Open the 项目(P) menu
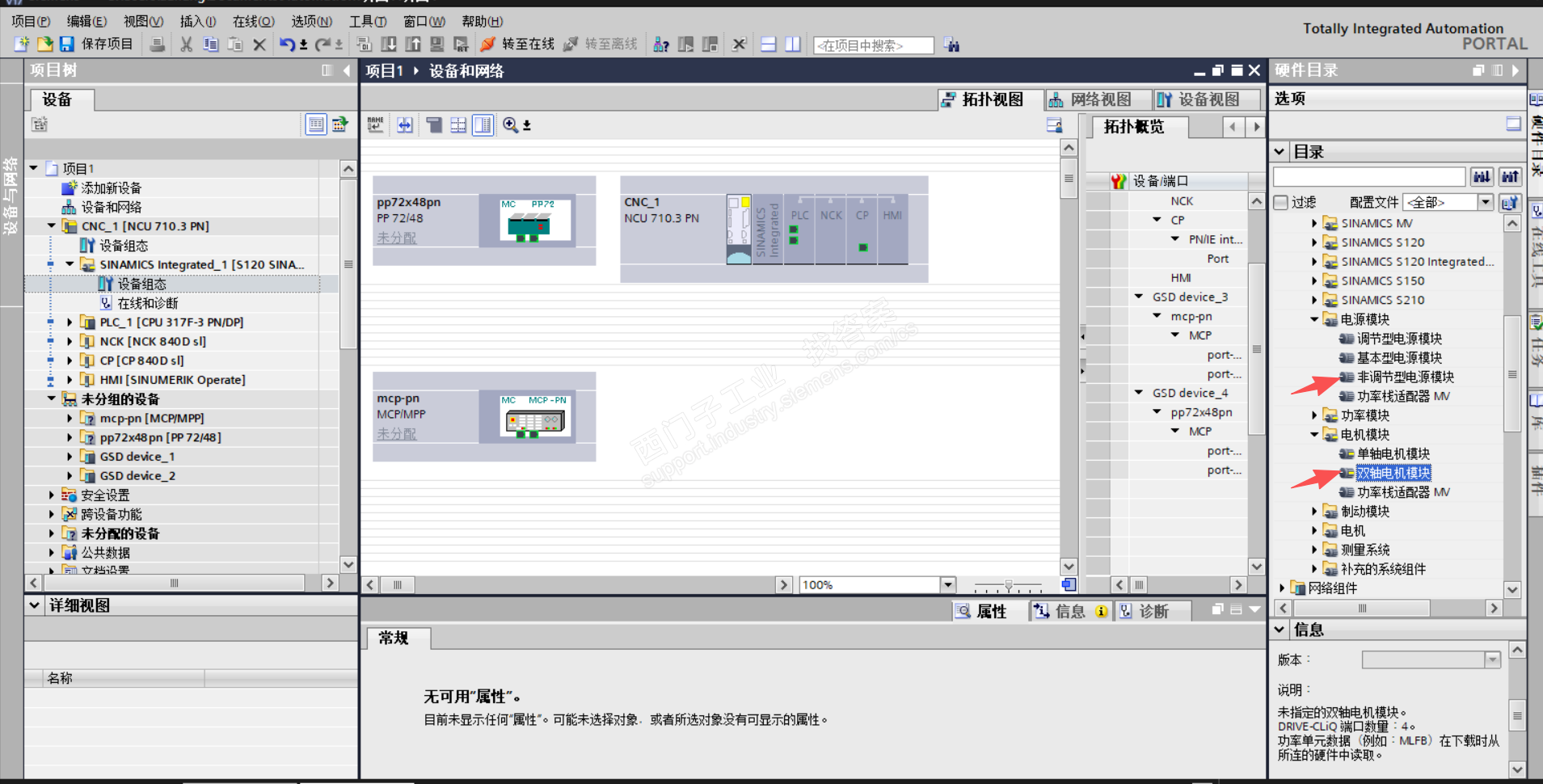This screenshot has width=1543, height=784. [31, 21]
